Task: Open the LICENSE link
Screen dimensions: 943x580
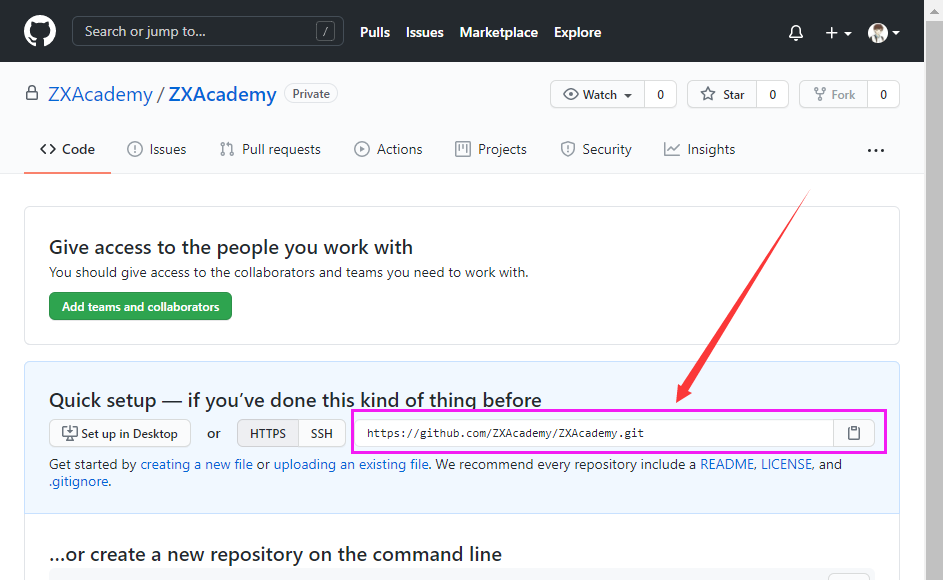Action: click(x=787, y=464)
